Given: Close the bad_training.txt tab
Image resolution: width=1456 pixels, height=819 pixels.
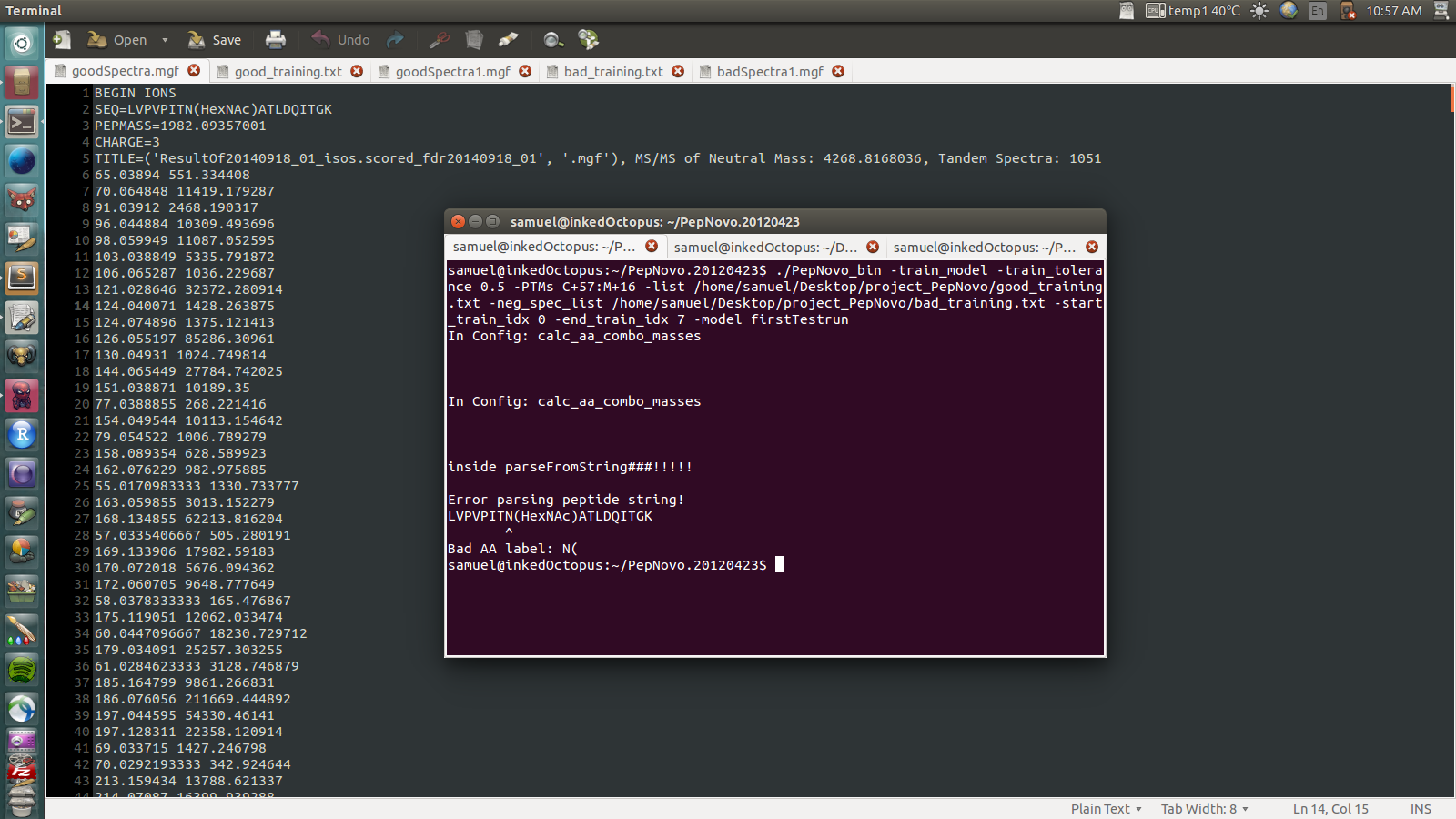Looking at the screenshot, I should (678, 72).
